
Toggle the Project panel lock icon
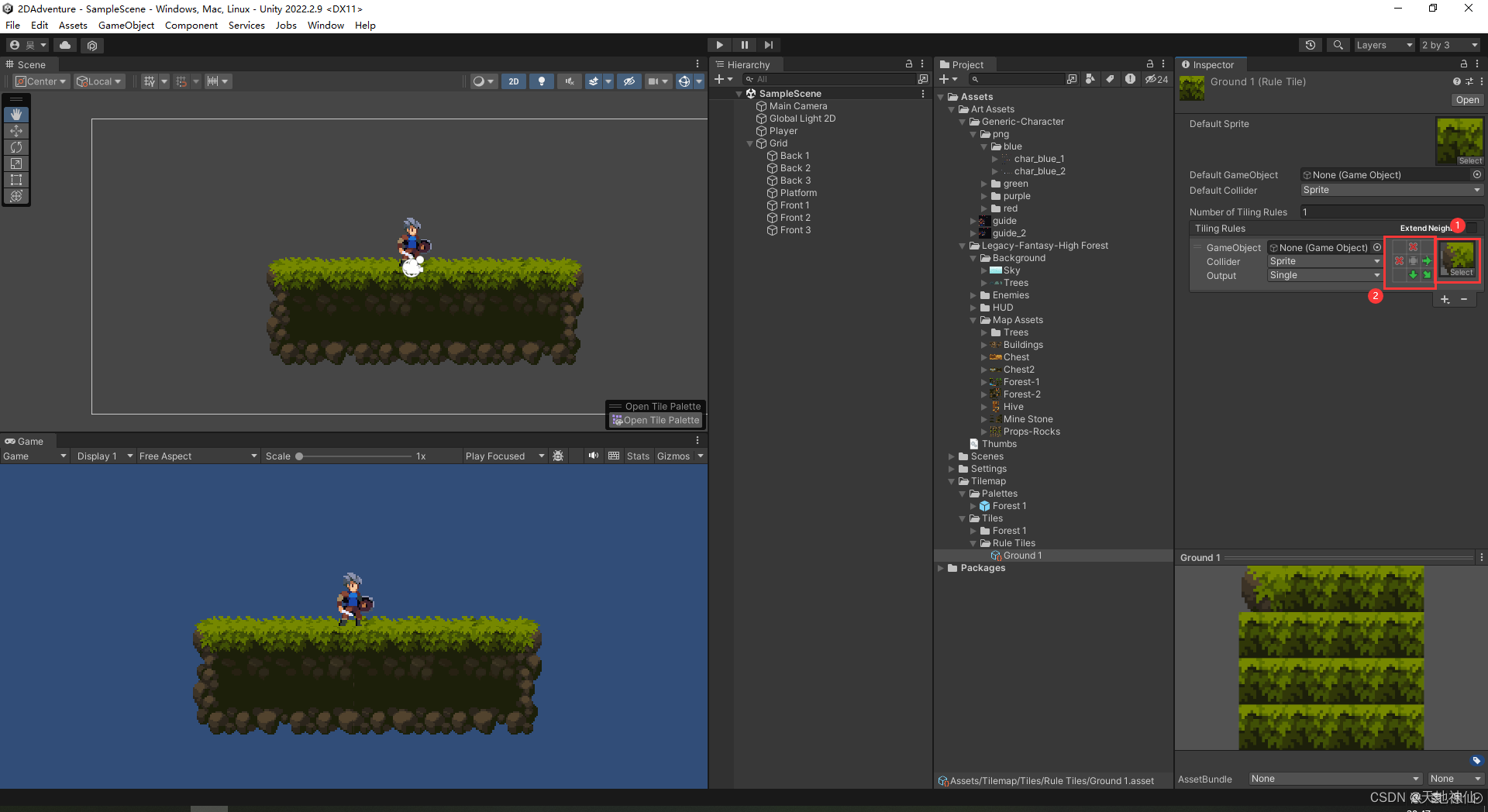pos(1150,64)
